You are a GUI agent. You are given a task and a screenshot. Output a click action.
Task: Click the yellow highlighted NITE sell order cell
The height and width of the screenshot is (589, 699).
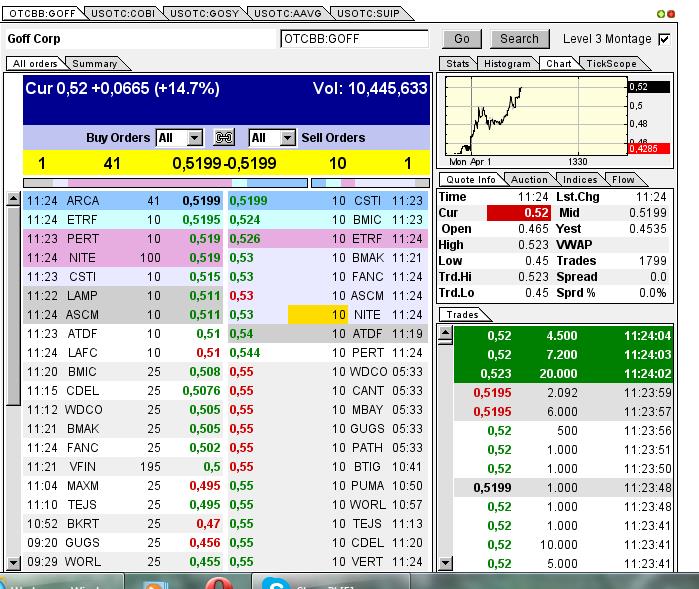pos(317,315)
